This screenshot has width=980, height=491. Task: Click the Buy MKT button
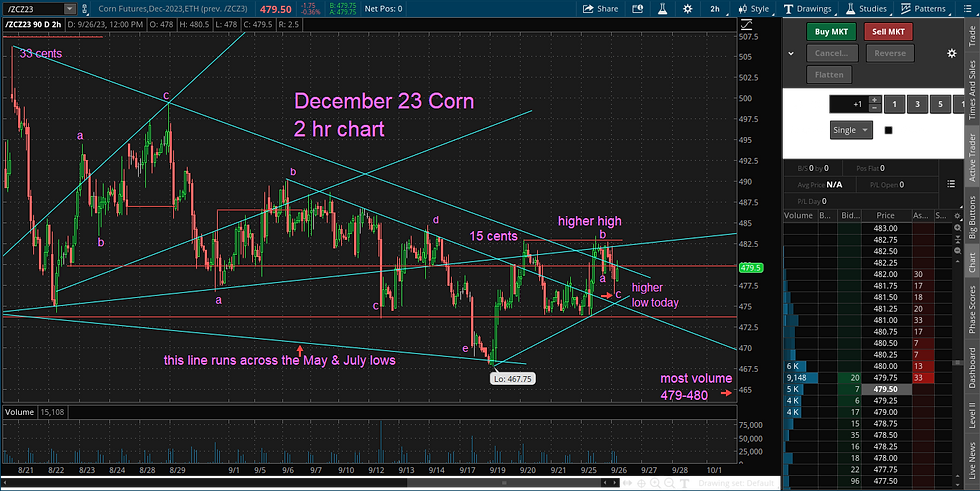coord(831,31)
